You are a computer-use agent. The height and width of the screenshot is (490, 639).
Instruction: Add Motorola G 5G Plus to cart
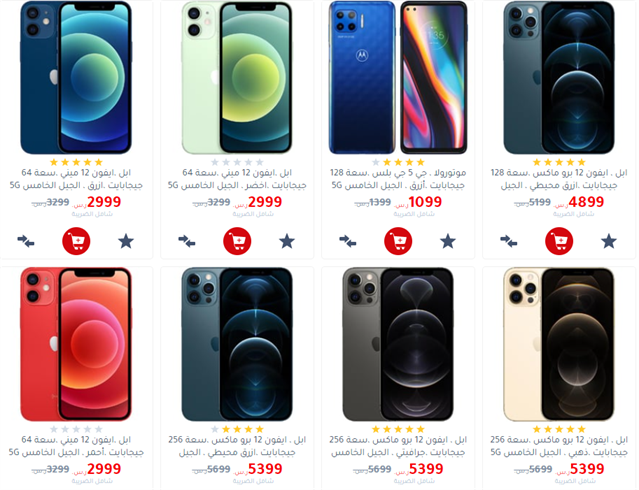[x=398, y=241]
